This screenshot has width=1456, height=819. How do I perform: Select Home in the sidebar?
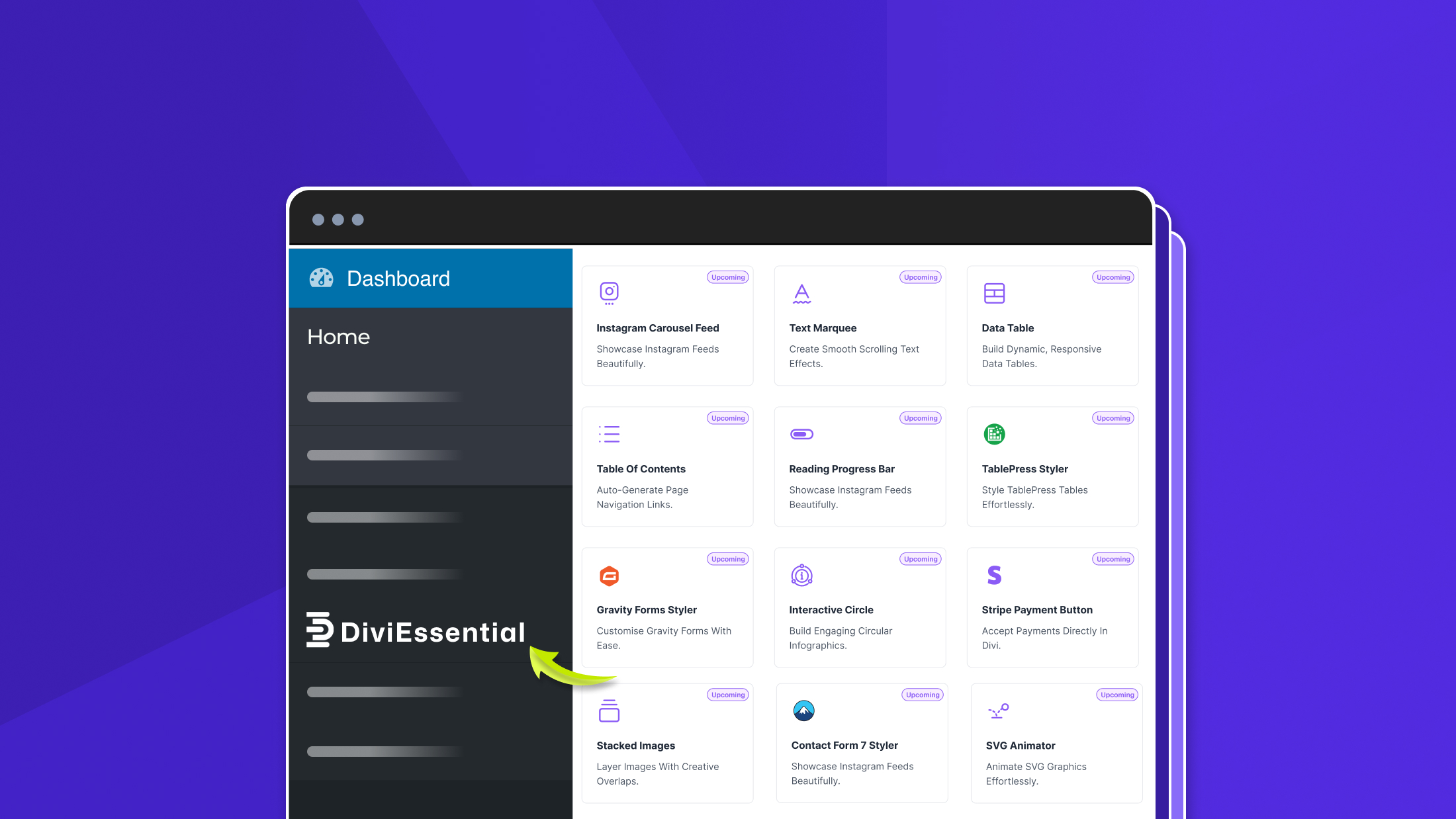click(x=338, y=337)
